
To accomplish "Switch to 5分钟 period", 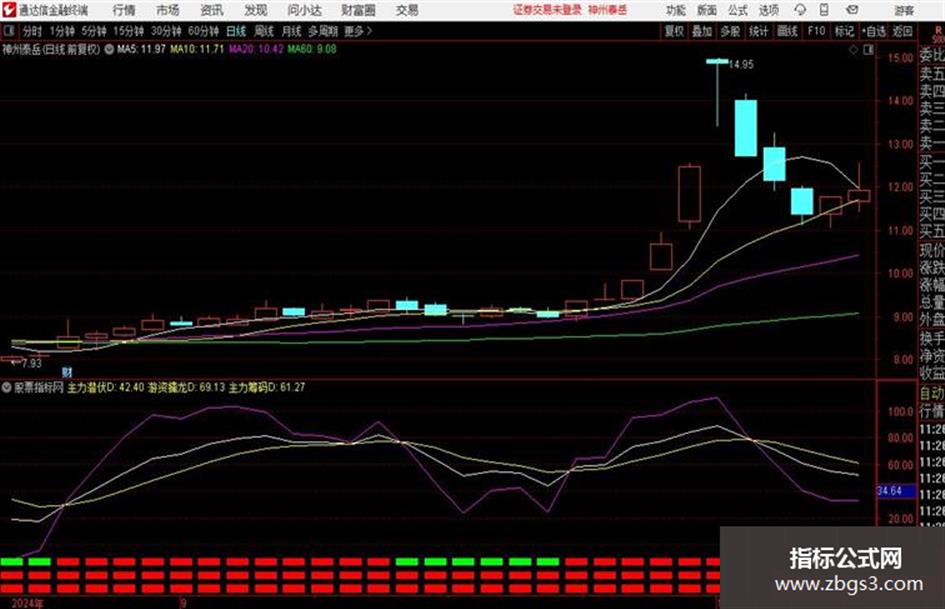I will point(93,31).
